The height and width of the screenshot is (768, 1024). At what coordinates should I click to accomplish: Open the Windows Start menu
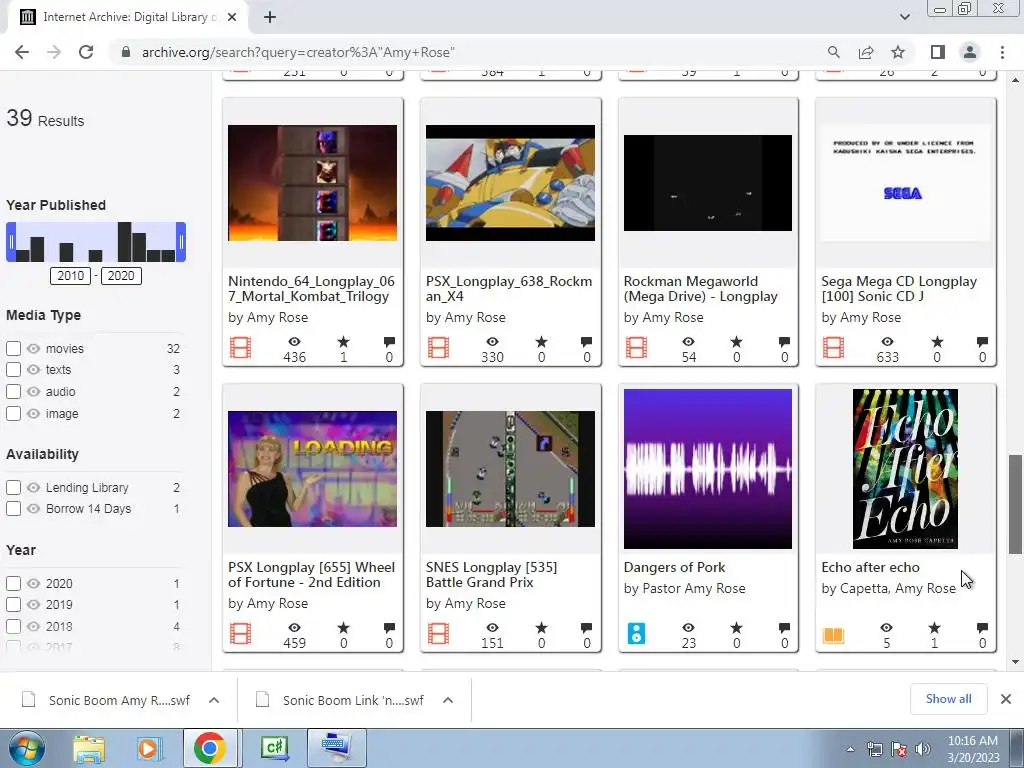coord(26,748)
